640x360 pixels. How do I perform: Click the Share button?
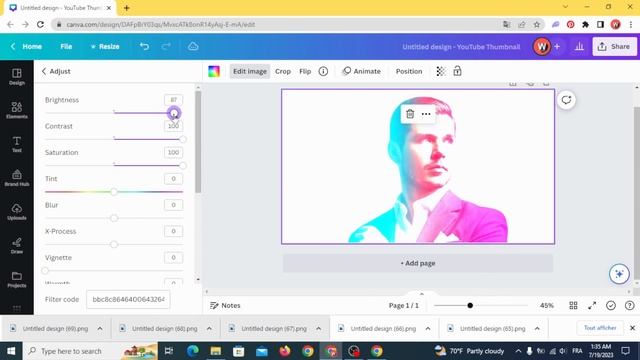tap(614, 47)
